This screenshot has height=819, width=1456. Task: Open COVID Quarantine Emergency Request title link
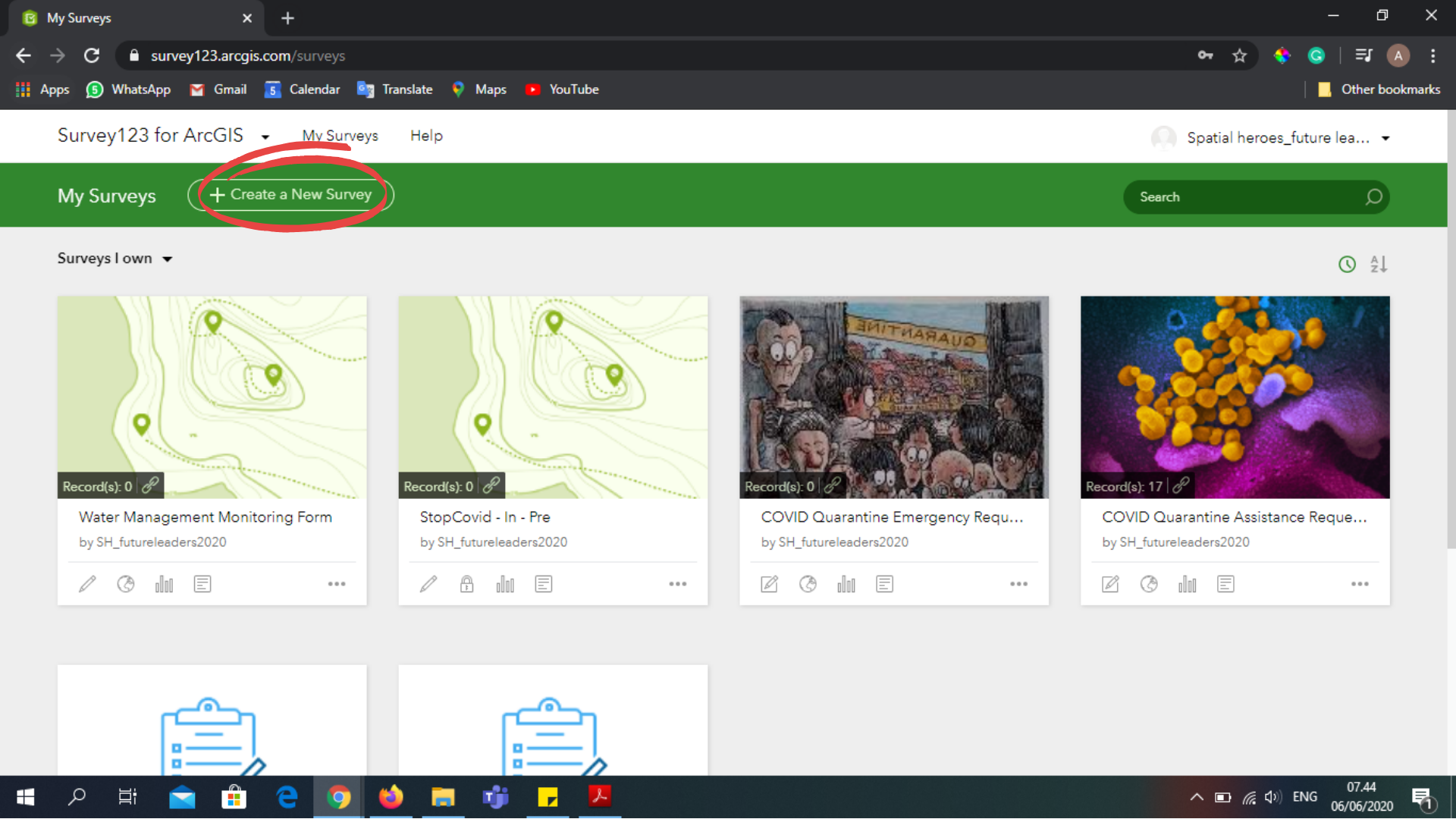click(893, 517)
